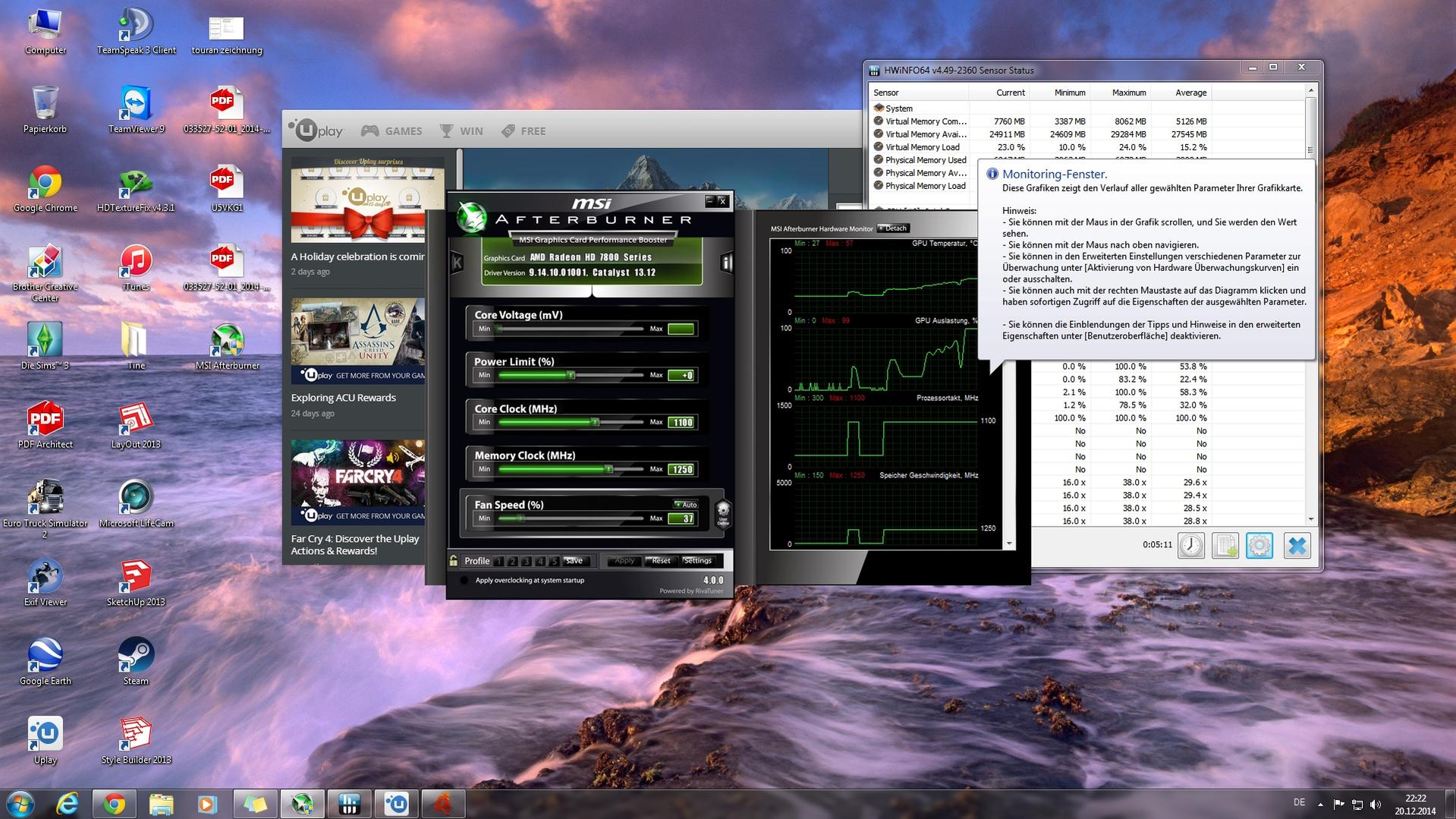Open the Windows Start menu
The width and height of the screenshot is (1456, 819).
click(x=20, y=803)
